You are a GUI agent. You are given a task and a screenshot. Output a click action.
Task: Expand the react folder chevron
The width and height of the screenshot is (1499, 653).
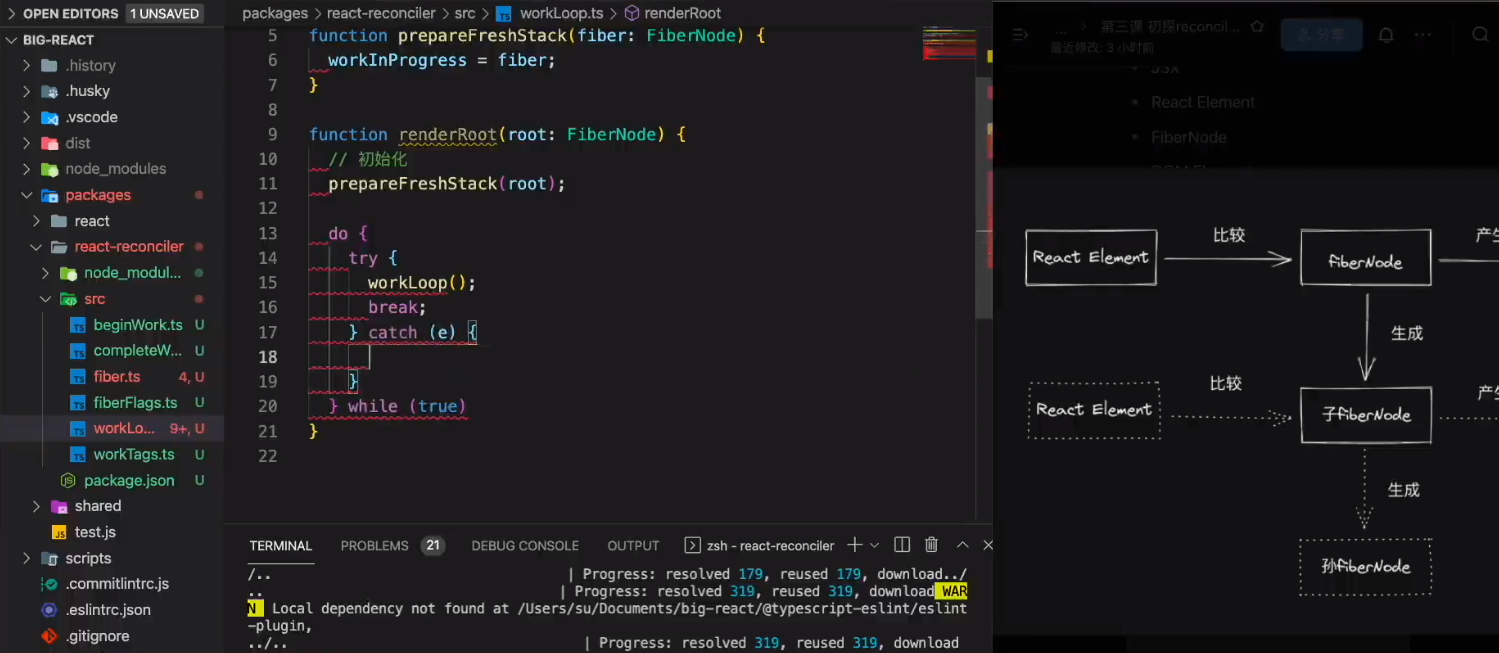pyautogui.click(x=36, y=221)
